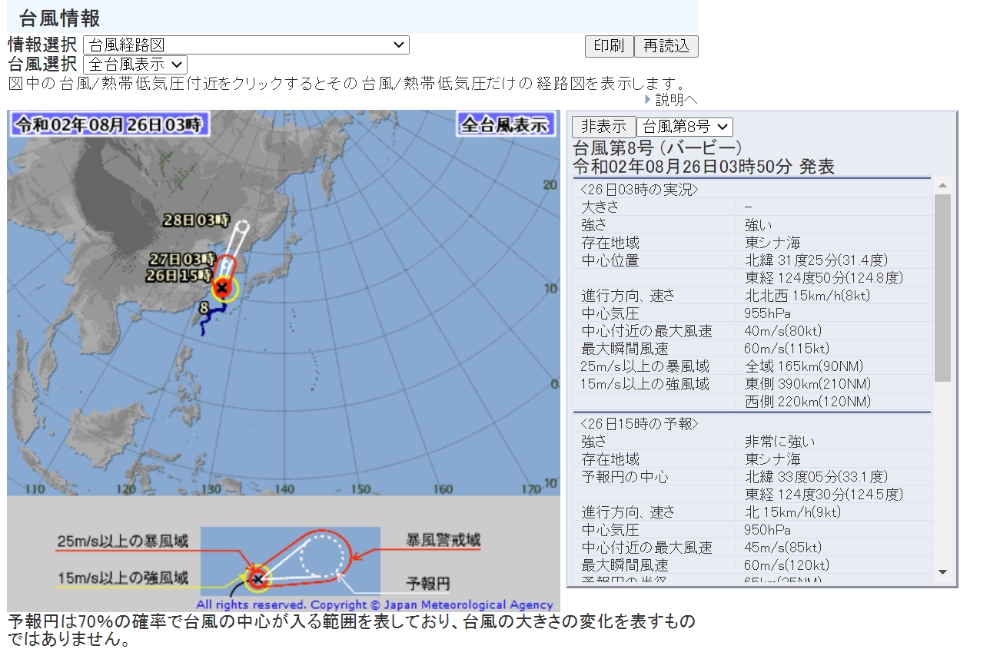Screen dimensions: 1000x649
Task: Click the 950hPa forecast pressure value
Action: pyautogui.click(x=767, y=530)
